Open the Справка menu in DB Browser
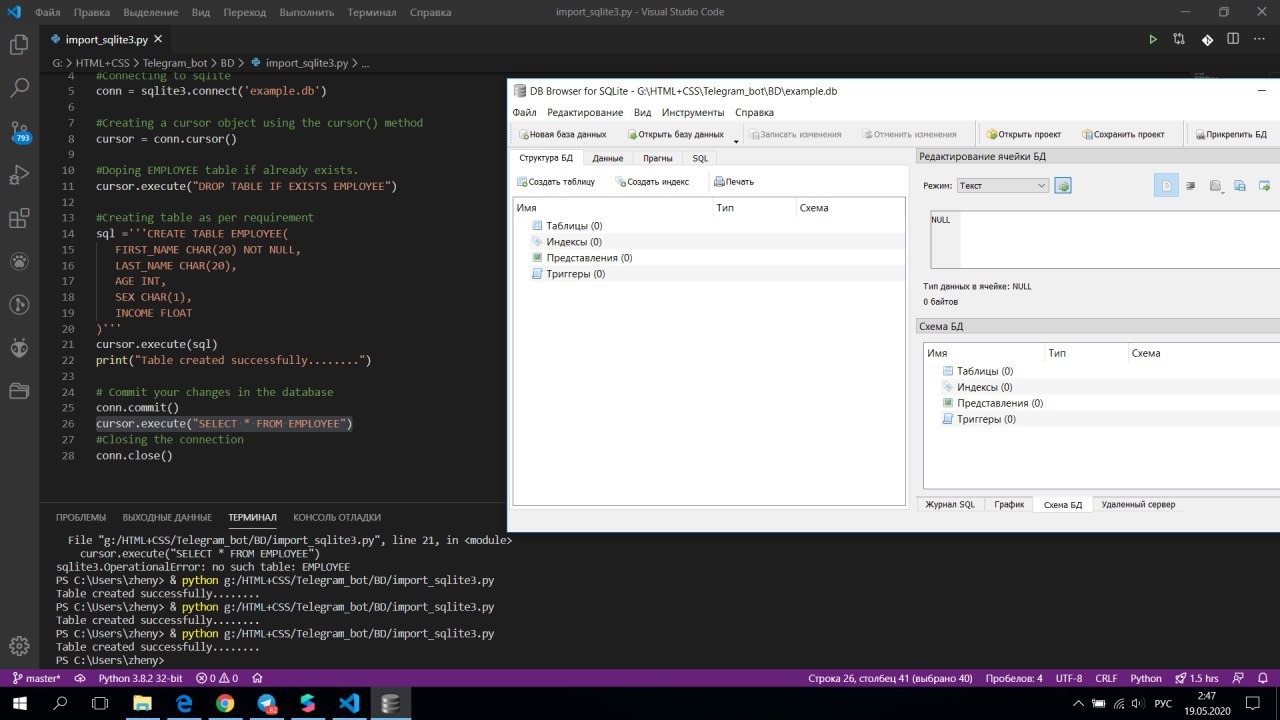1280x720 pixels. point(754,113)
